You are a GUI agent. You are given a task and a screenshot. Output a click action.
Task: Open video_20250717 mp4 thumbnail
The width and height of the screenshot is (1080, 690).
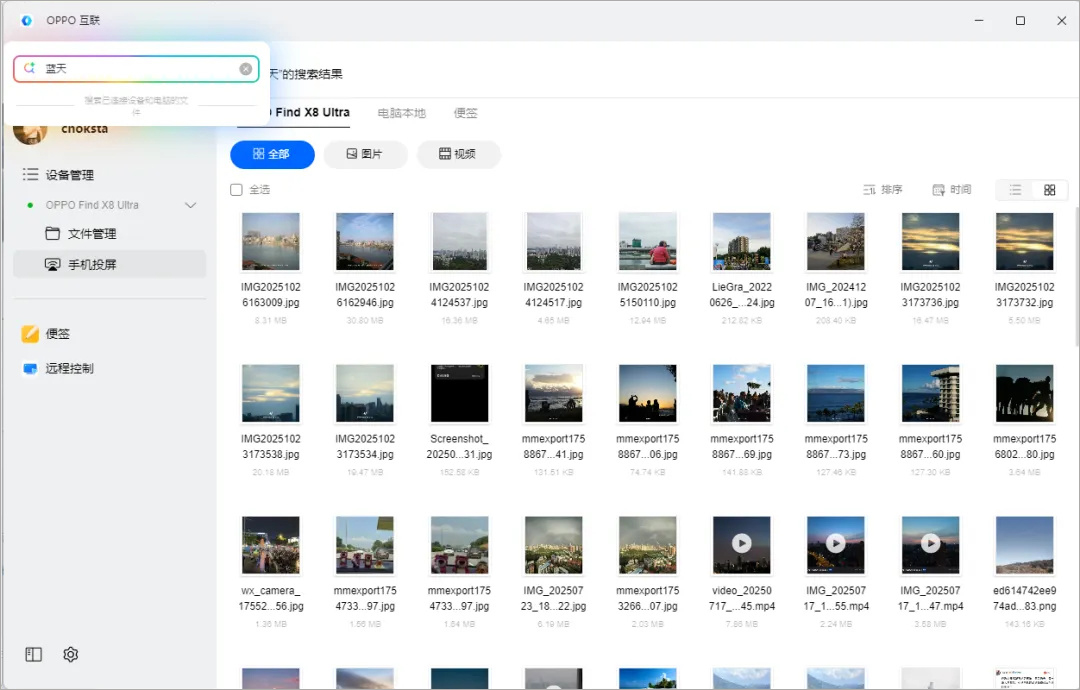(741, 545)
